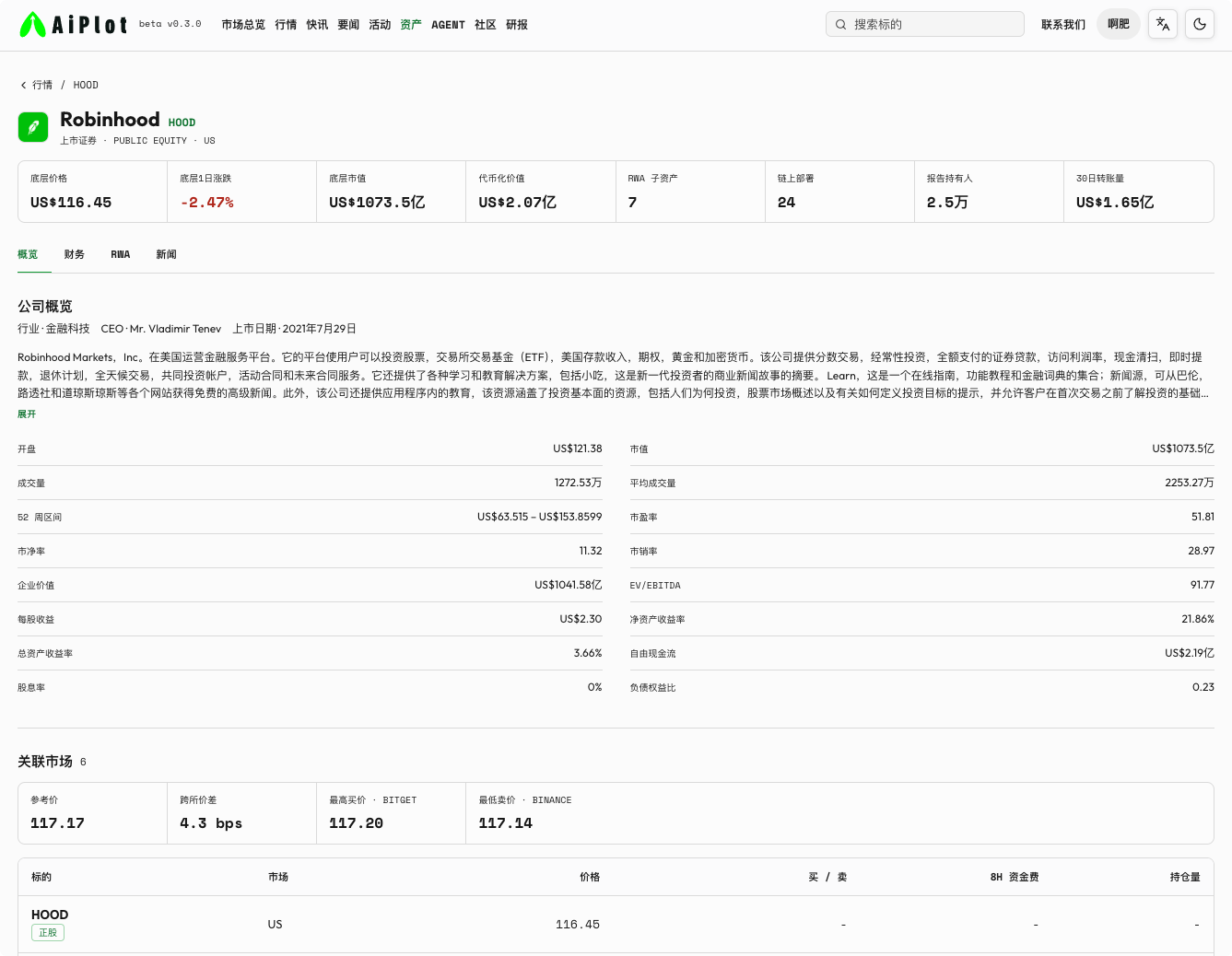
Task: Click the 啊肥 user button
Action: pyautogui.click(x=1119, y=24)
